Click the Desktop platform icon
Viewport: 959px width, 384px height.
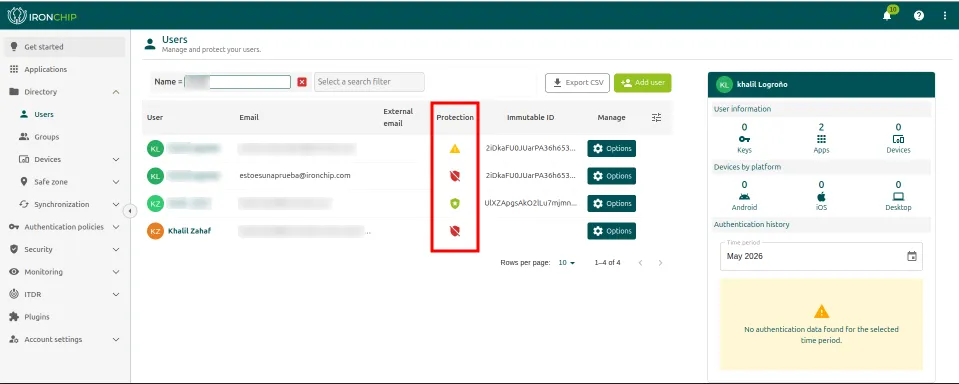pos(898,197)
